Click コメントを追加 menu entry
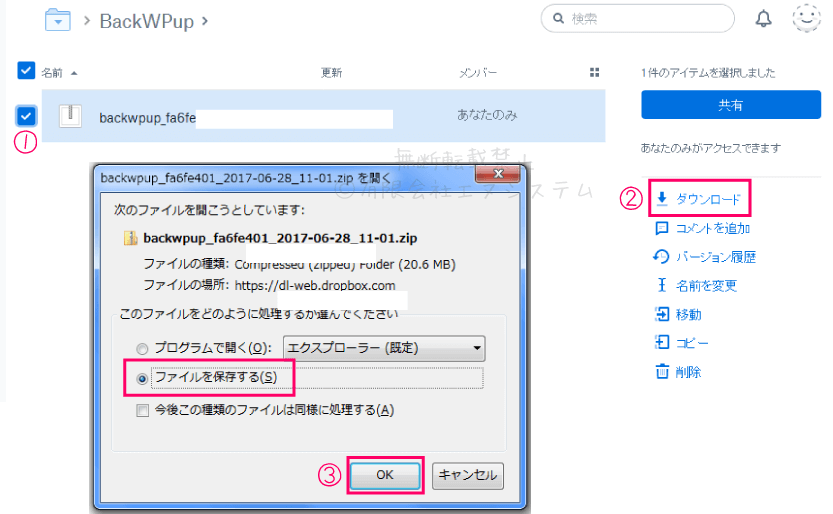This screenshot has height=514, width=833. [712, 228]
